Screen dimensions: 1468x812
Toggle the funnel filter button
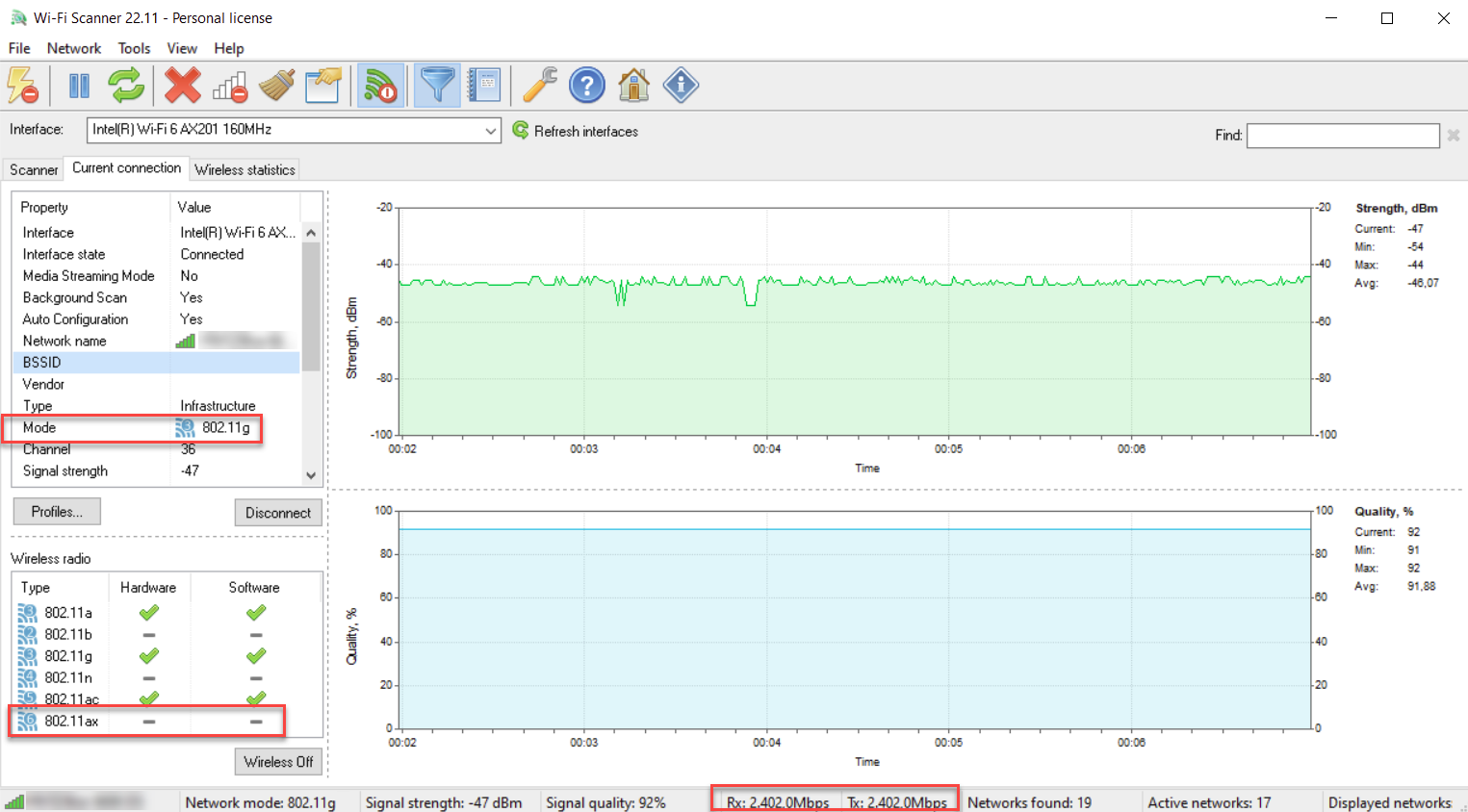coord(437,87)
